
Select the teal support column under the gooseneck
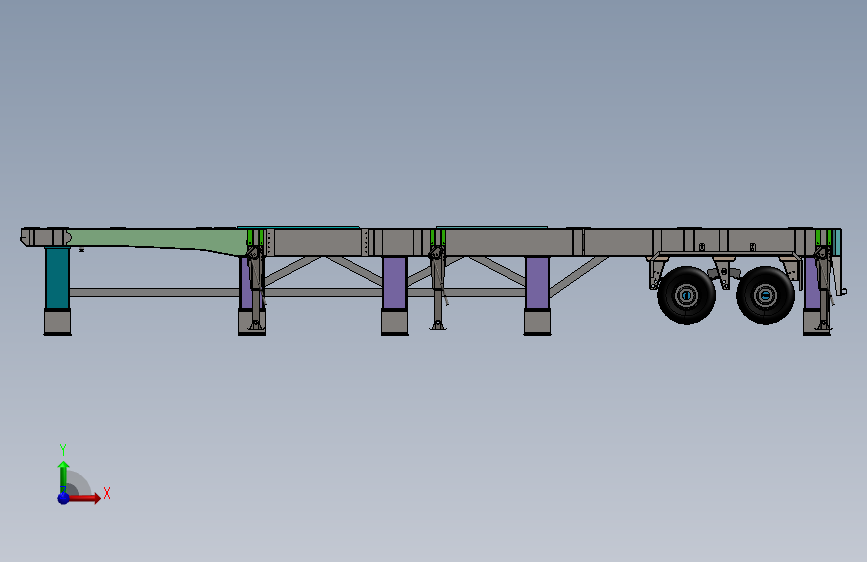58,278
